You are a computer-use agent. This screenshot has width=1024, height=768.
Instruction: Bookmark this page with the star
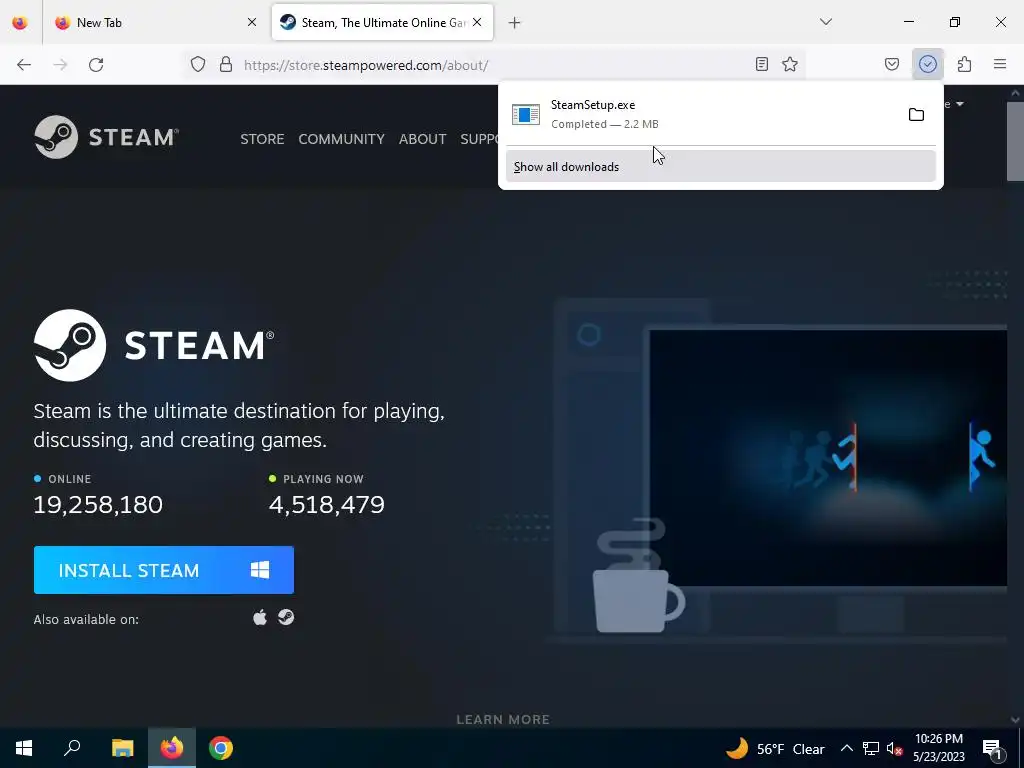pos(790,64)
